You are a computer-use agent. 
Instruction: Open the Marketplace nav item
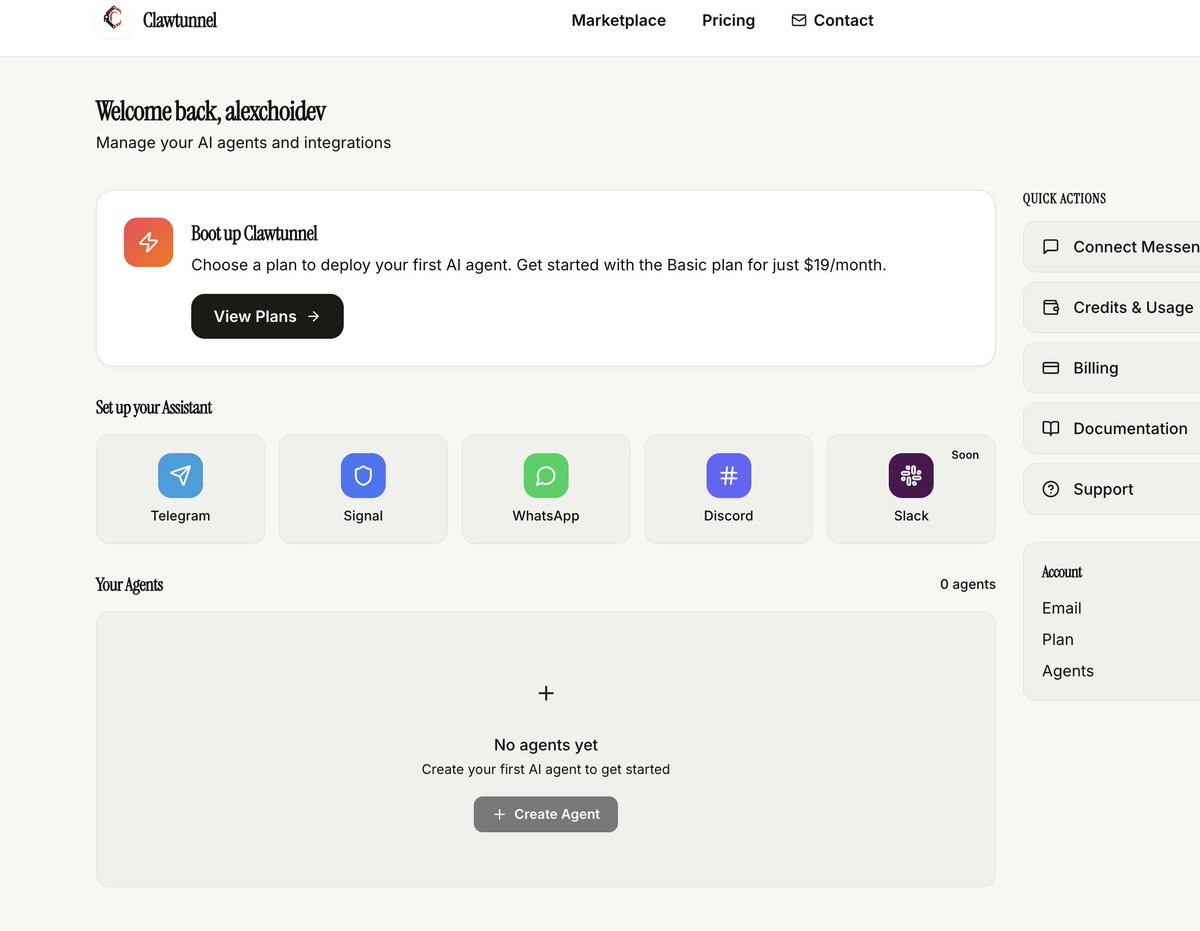pos(618,20)
